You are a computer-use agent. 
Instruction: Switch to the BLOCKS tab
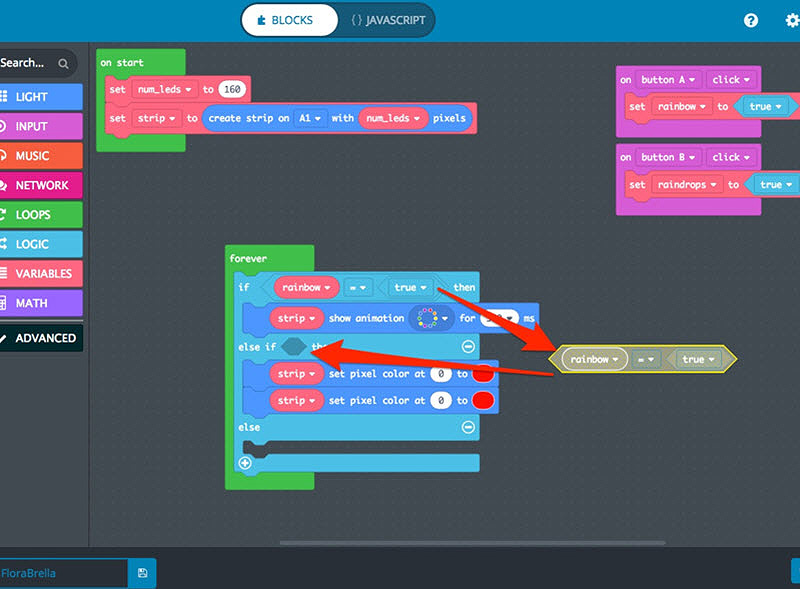coord(289,19)
